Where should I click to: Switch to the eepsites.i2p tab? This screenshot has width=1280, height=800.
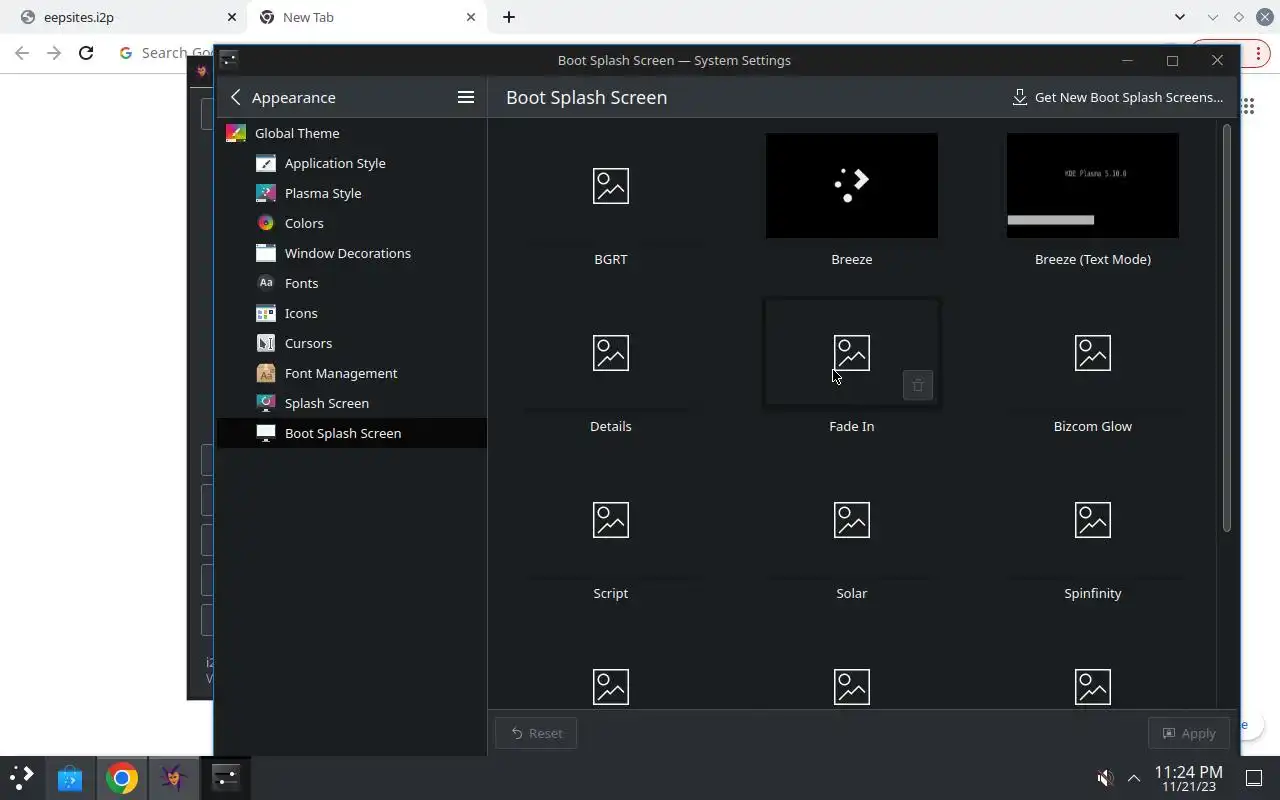point(127,17)
